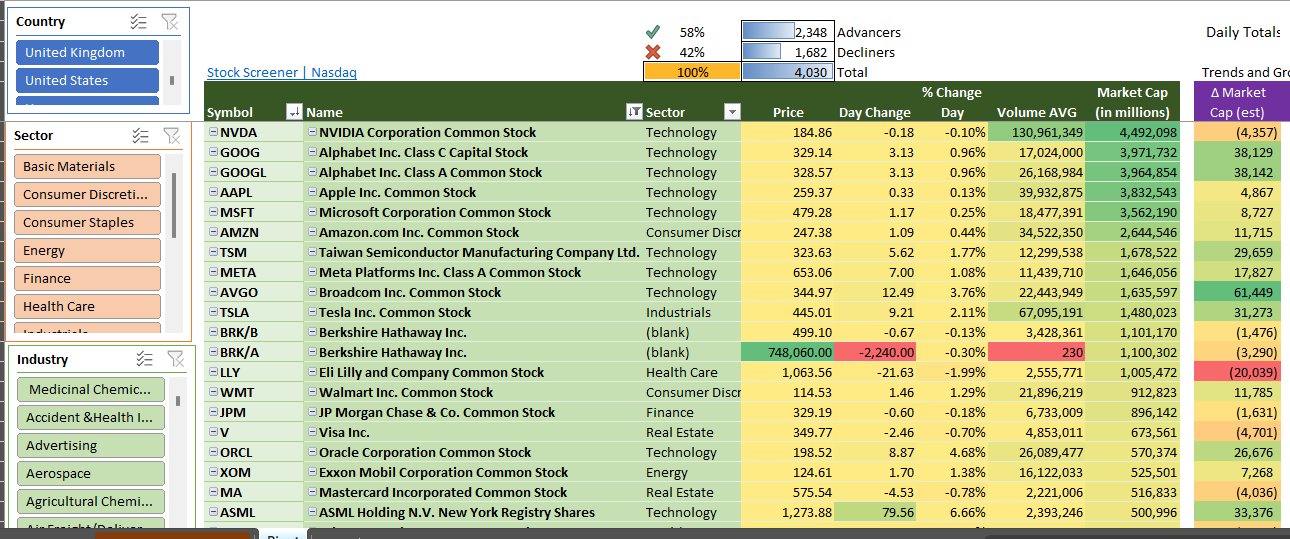Screen dimensions: 1290x539
Task: Select the BRK/A volume cell 230
Action: tap(1036, 352)
